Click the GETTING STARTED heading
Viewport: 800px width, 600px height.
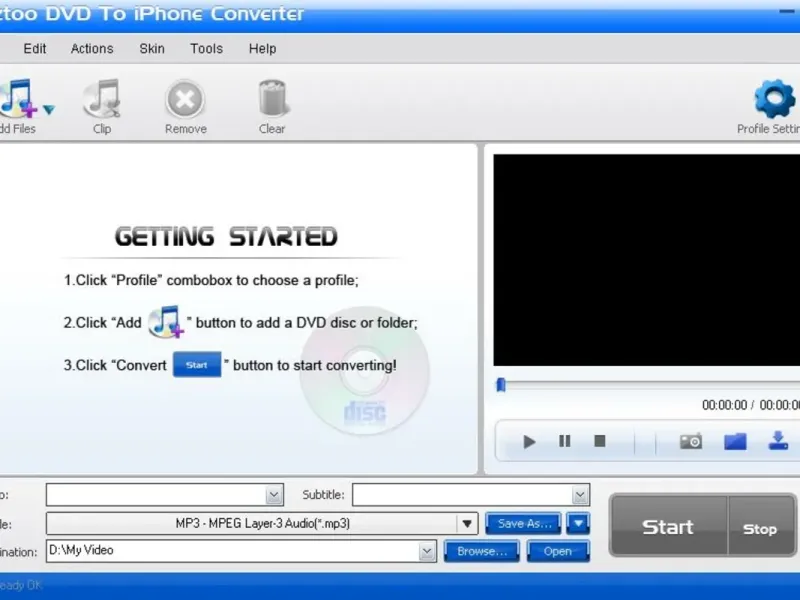tap(226, 237)
